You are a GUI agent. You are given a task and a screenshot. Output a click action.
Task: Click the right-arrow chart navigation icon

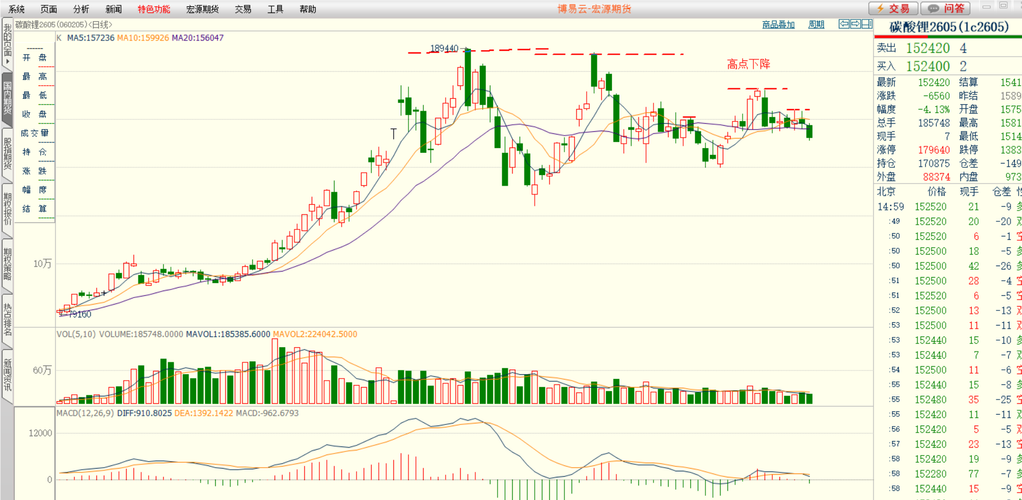(854, 24)
